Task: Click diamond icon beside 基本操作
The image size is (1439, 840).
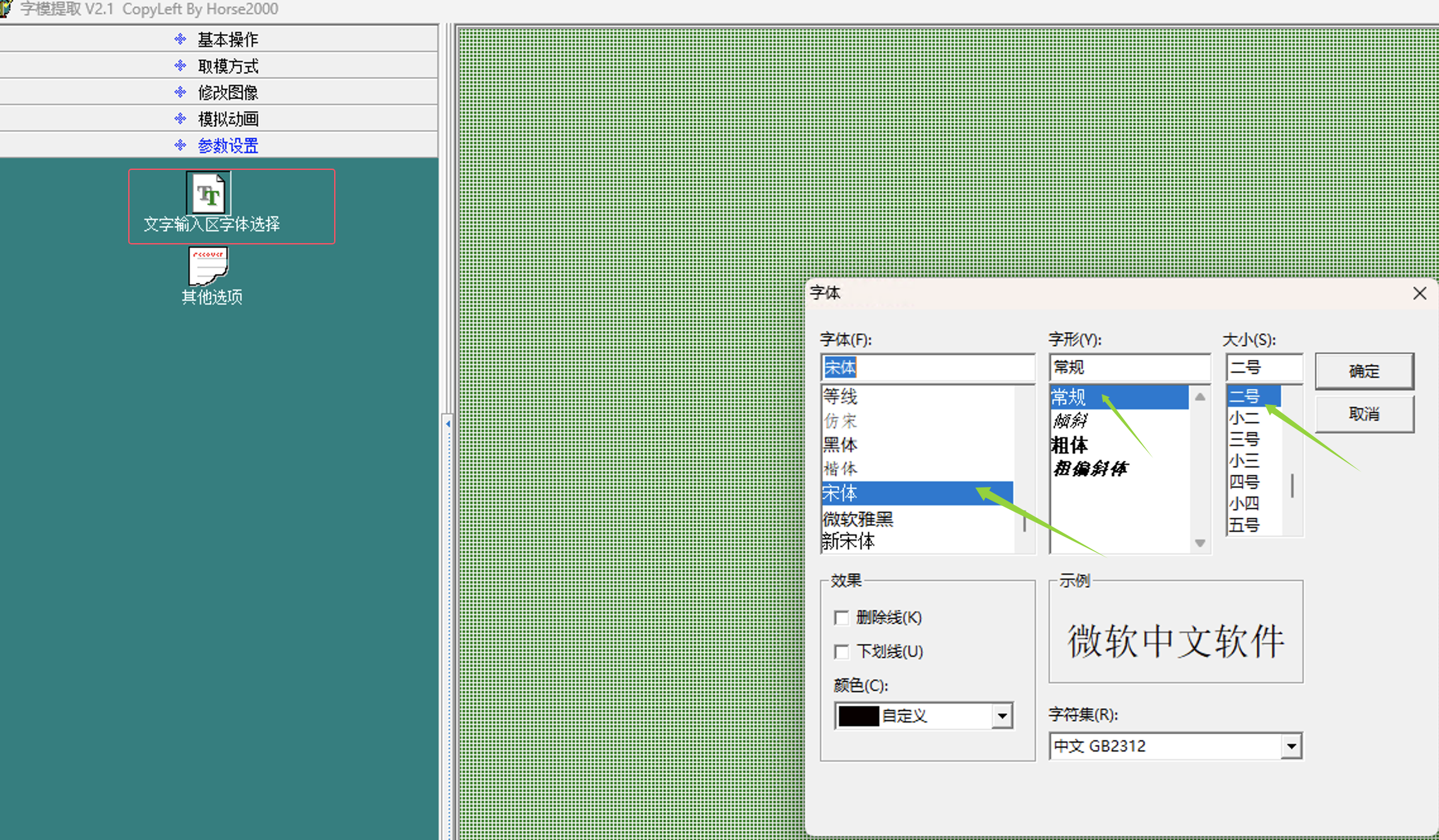Action: (x=180, y=39)
